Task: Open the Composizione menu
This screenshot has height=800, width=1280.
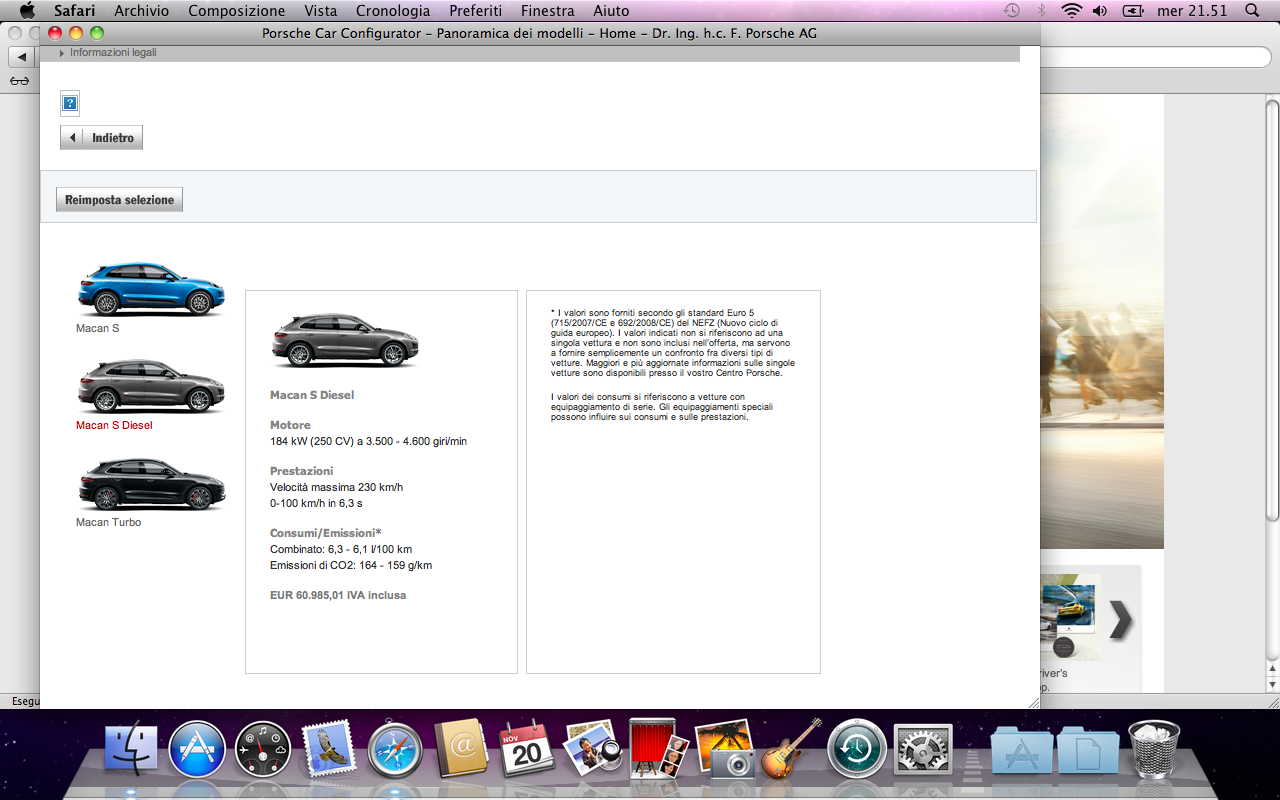Action: click(236, 11)
